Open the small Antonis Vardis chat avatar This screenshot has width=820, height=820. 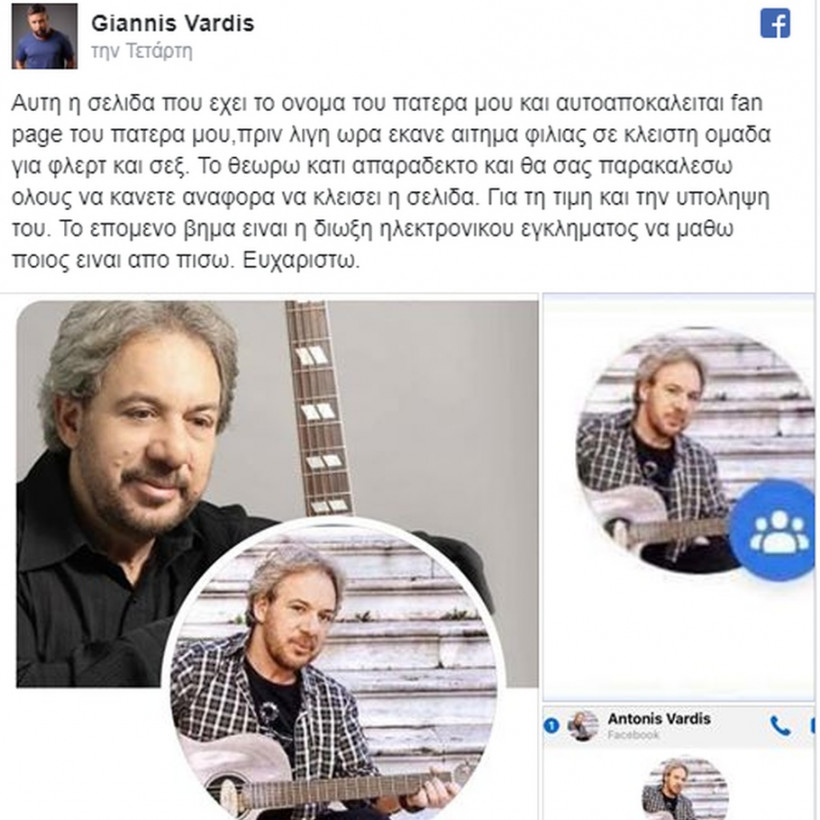[583, 726]
